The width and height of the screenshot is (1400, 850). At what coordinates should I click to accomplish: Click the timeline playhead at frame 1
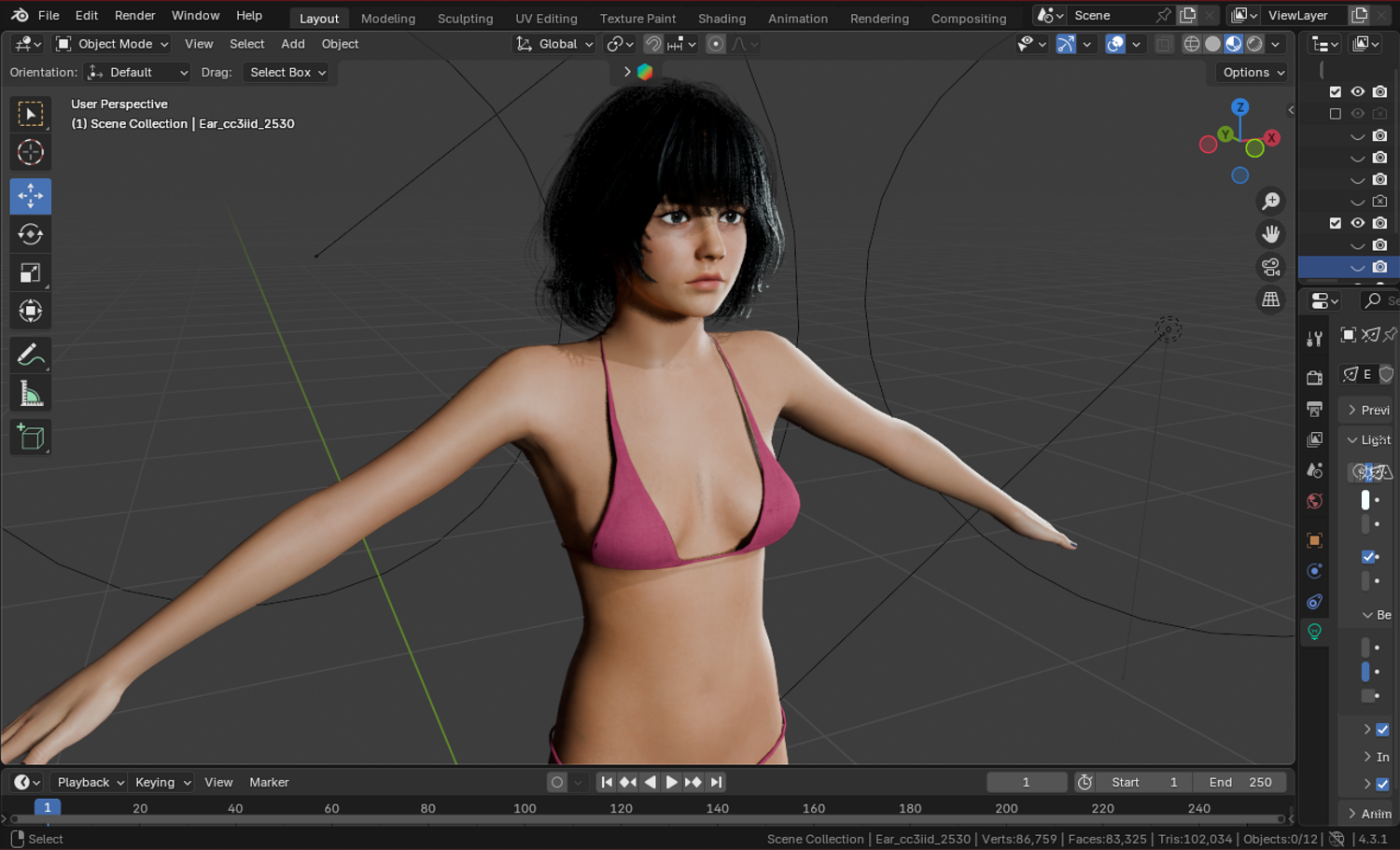pos(48,808)
